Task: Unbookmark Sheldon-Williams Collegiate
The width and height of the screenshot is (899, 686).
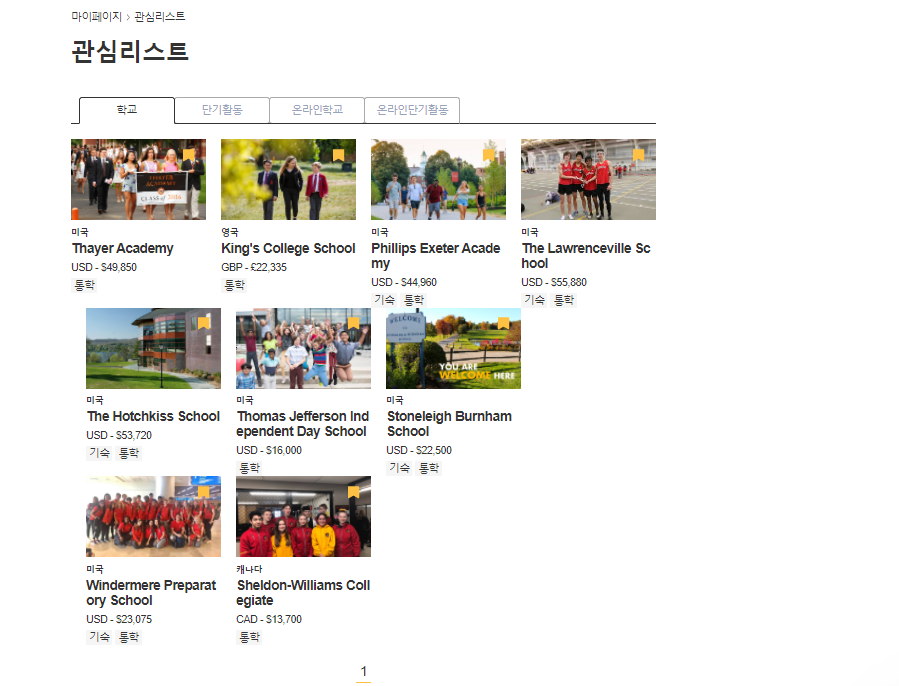Action: click(353, 492)
